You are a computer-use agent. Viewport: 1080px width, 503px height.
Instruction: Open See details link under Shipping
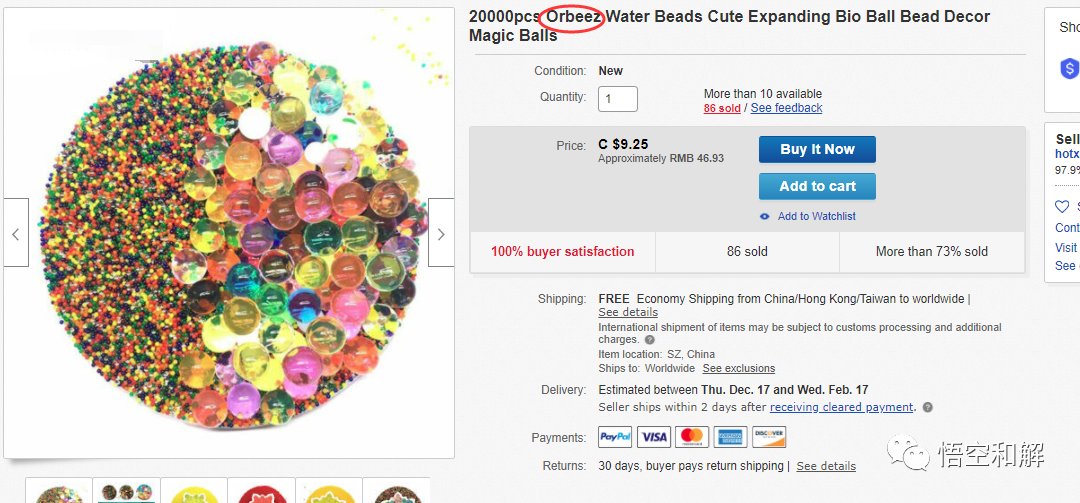click(x=628, y=312)
